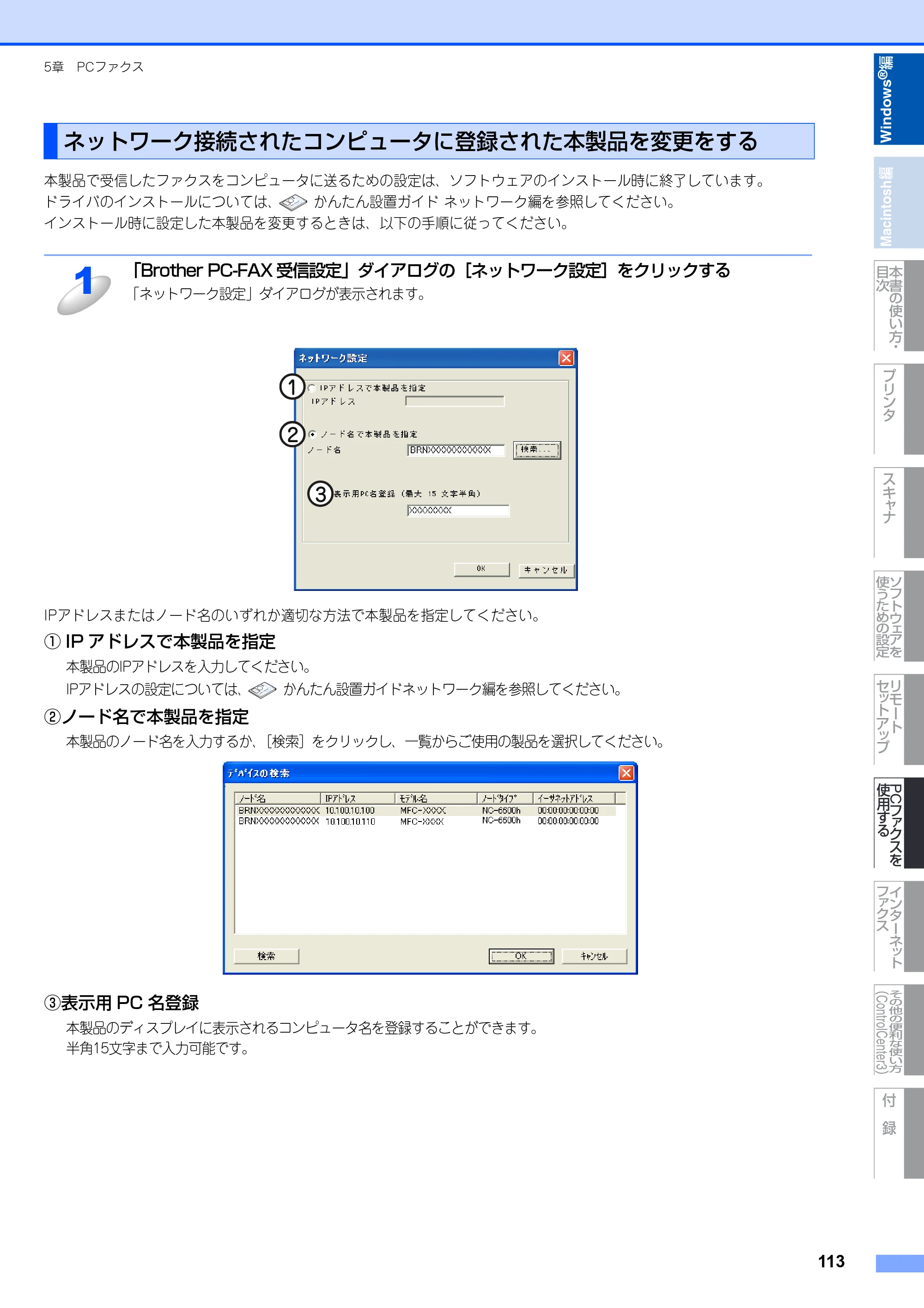The image size is (924, 1308).
Task: Open the 付録 side tab
Action: pyautogui.click(x=899, y=1134)
